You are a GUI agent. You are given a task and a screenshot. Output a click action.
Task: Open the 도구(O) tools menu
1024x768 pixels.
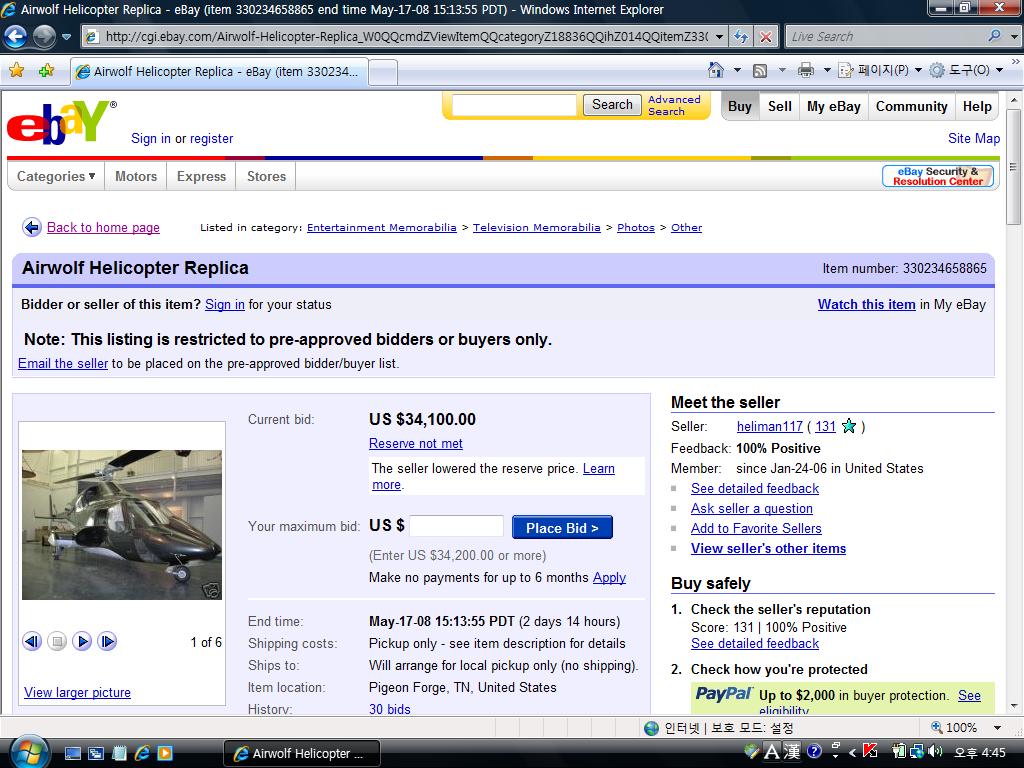[x=966, y=70]
